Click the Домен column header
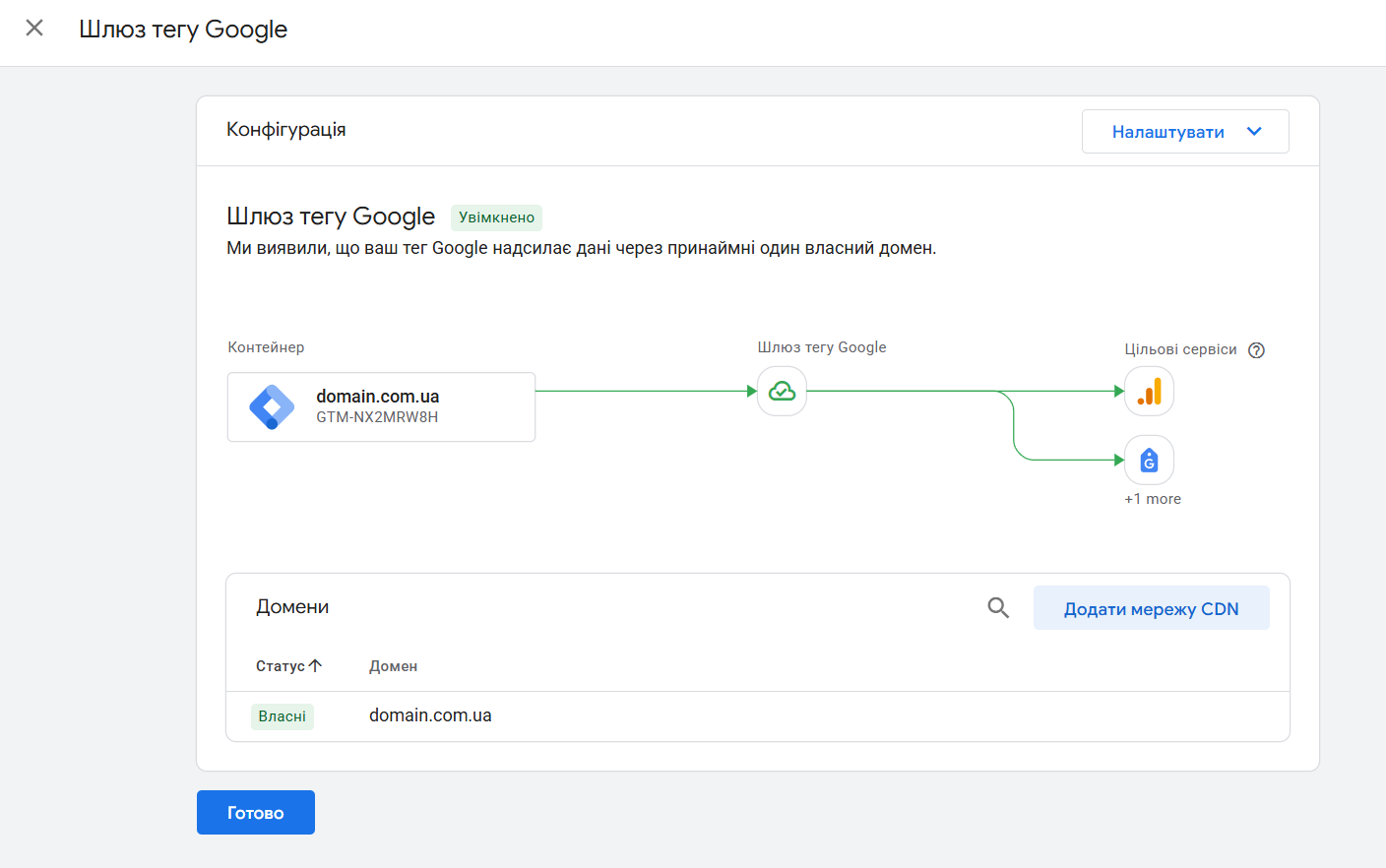Screen dimensions: 1386x868 coord(393,666)
